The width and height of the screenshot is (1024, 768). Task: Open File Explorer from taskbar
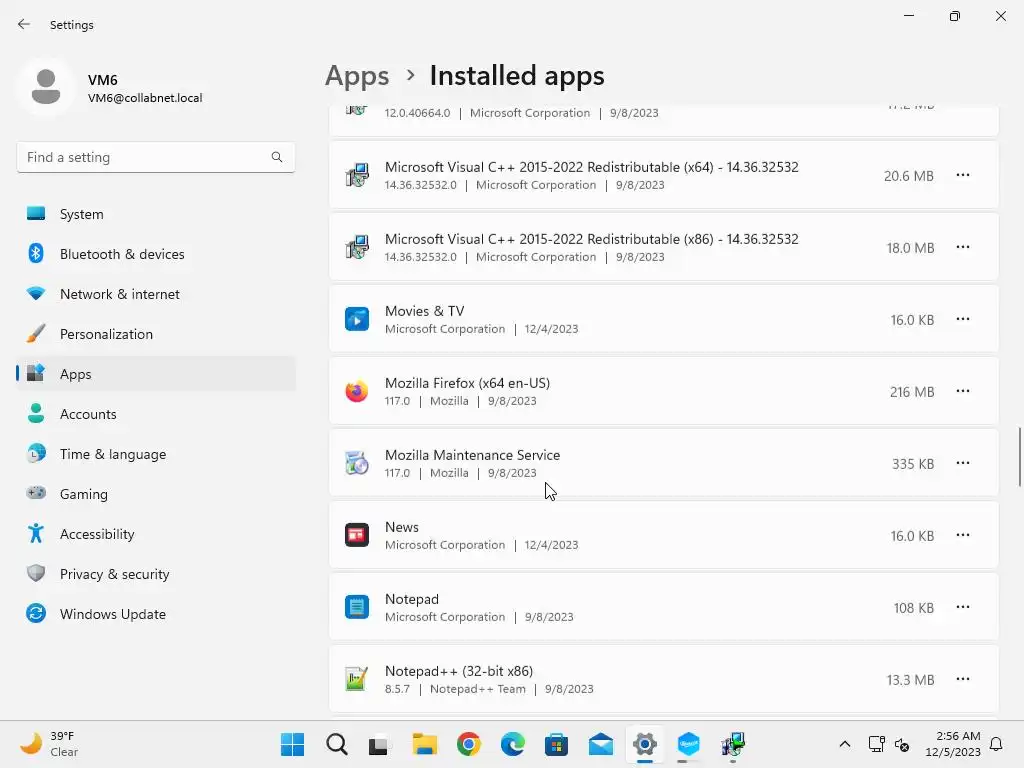pyautogui.click(x=424, y=744)
